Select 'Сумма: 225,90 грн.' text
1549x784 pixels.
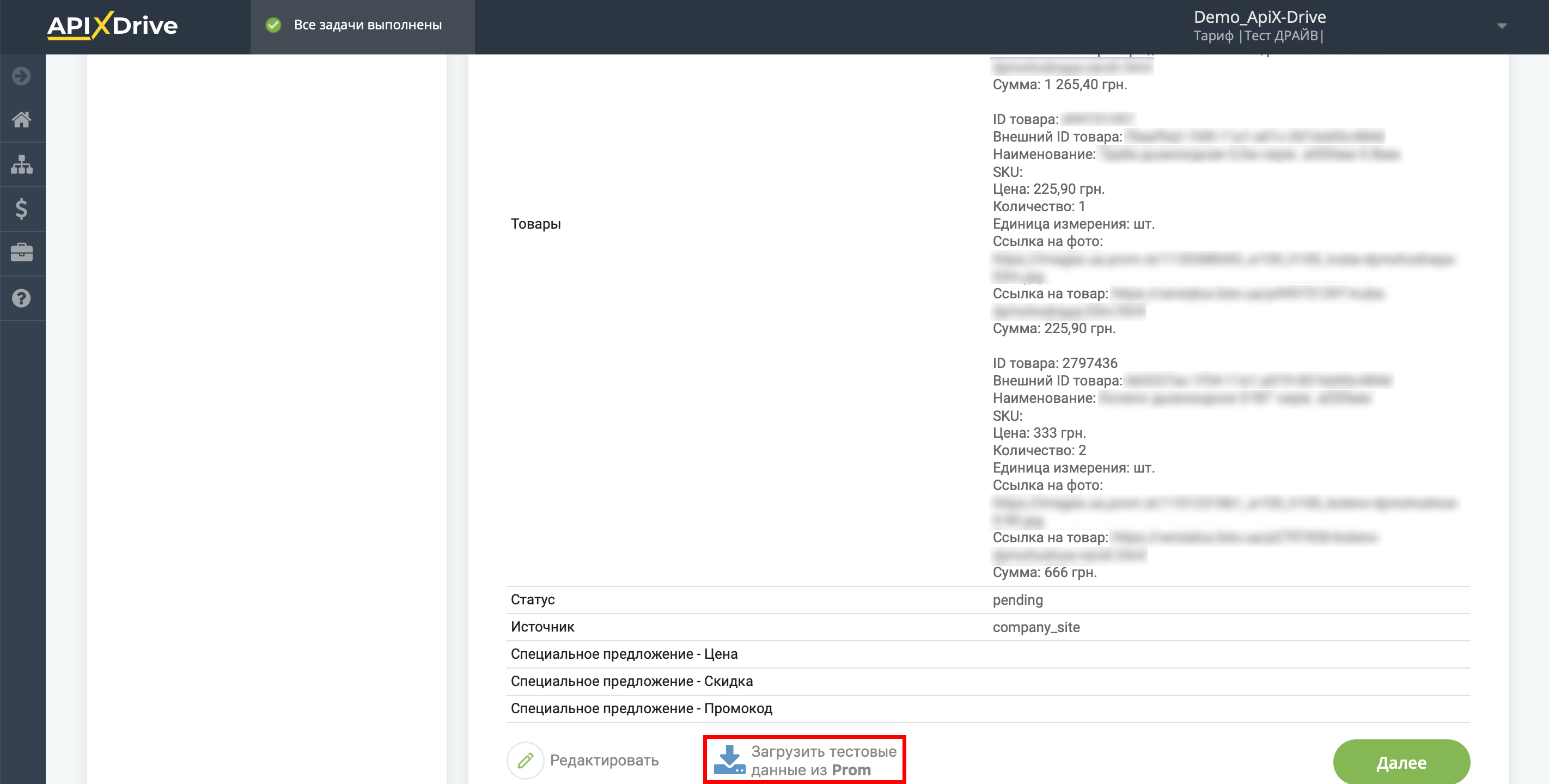pyautogui.click(x=1054, y=328)
